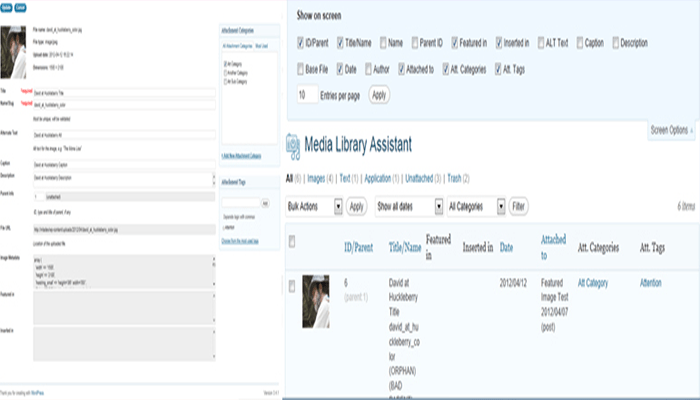Click the Add tag button

(265, 203)
